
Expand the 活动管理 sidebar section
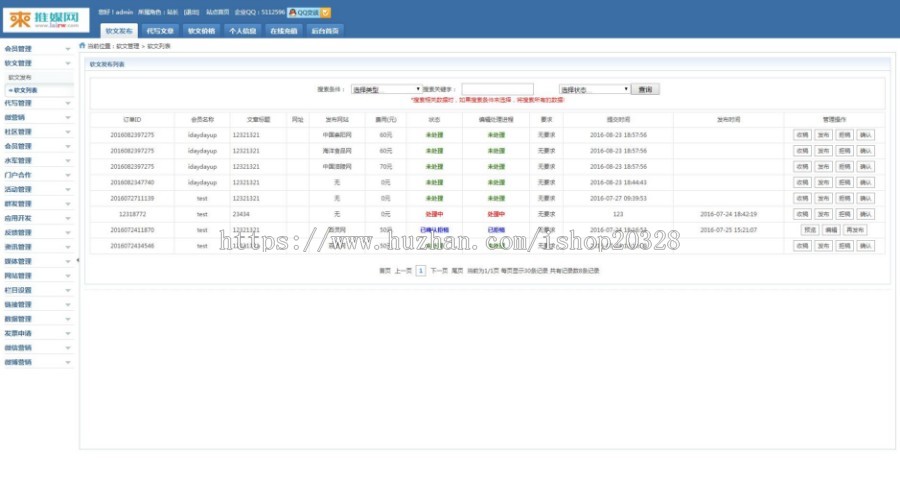(x=37, y=189)
